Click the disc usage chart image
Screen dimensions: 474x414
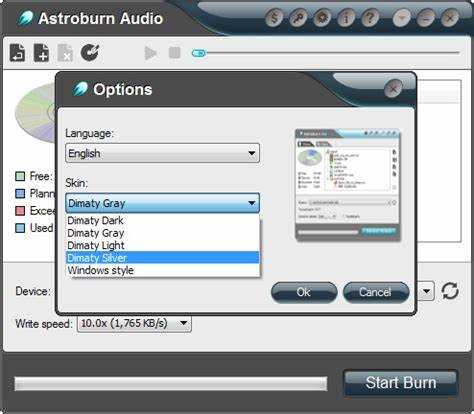pyautogui.click(x=35, y=113)
